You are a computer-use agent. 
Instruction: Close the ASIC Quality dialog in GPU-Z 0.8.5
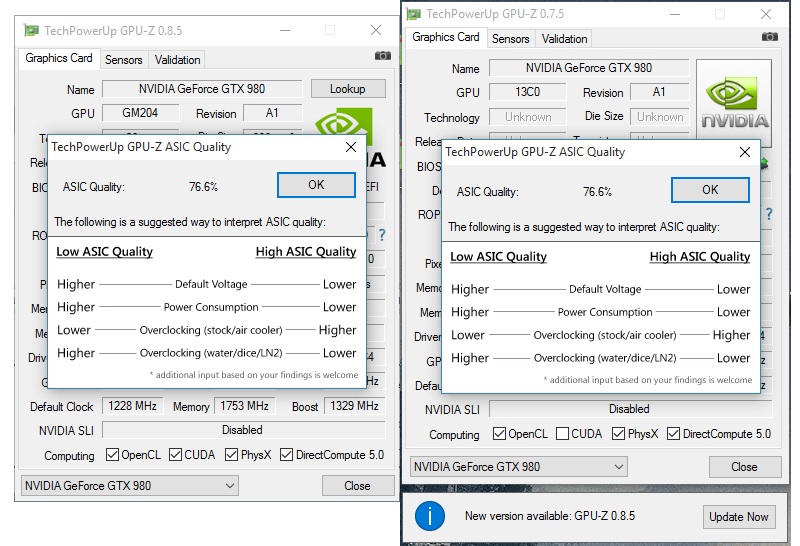[x=351, y=147]
